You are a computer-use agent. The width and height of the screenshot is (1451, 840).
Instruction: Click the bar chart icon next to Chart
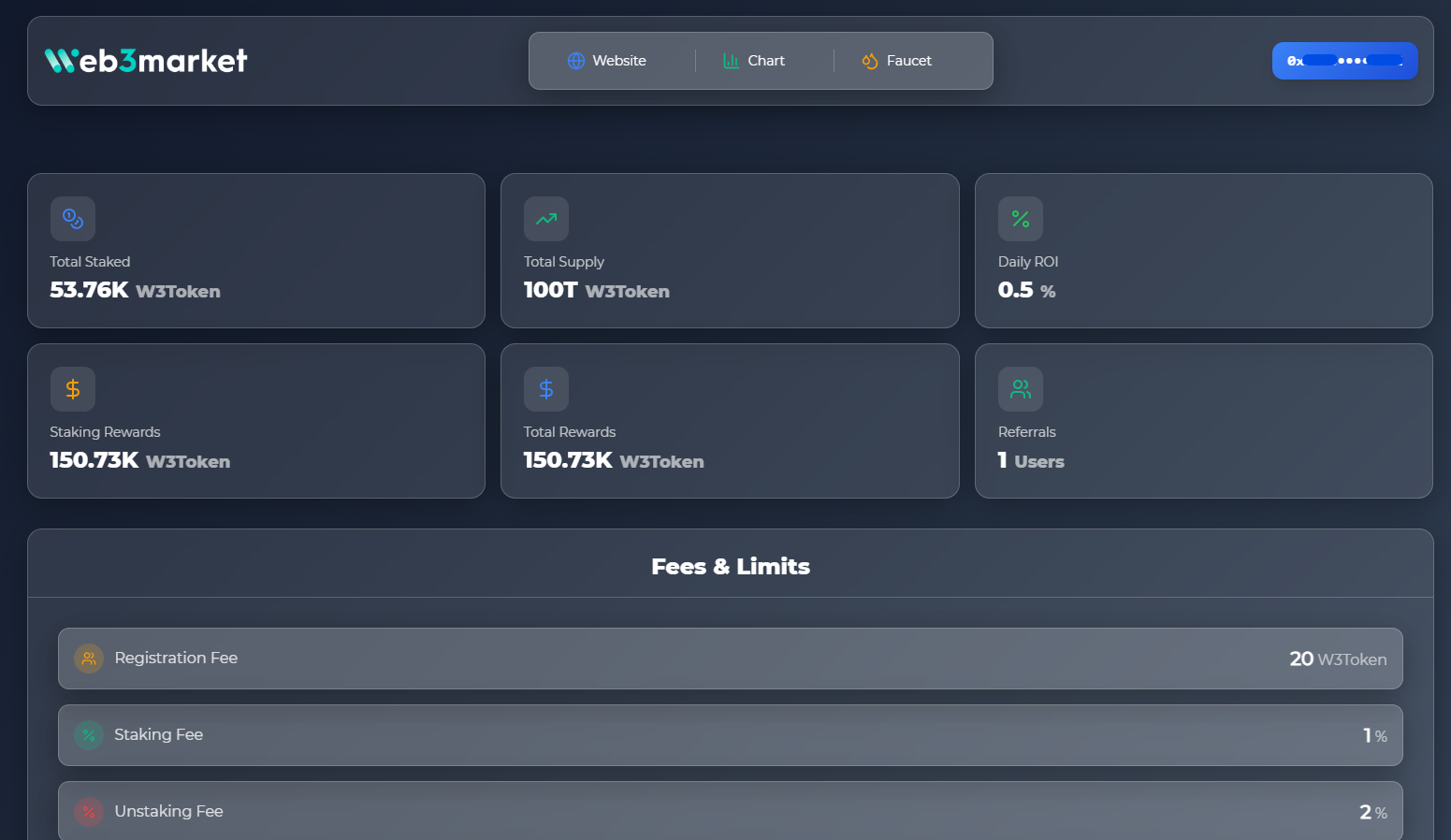tap(732, 60)
